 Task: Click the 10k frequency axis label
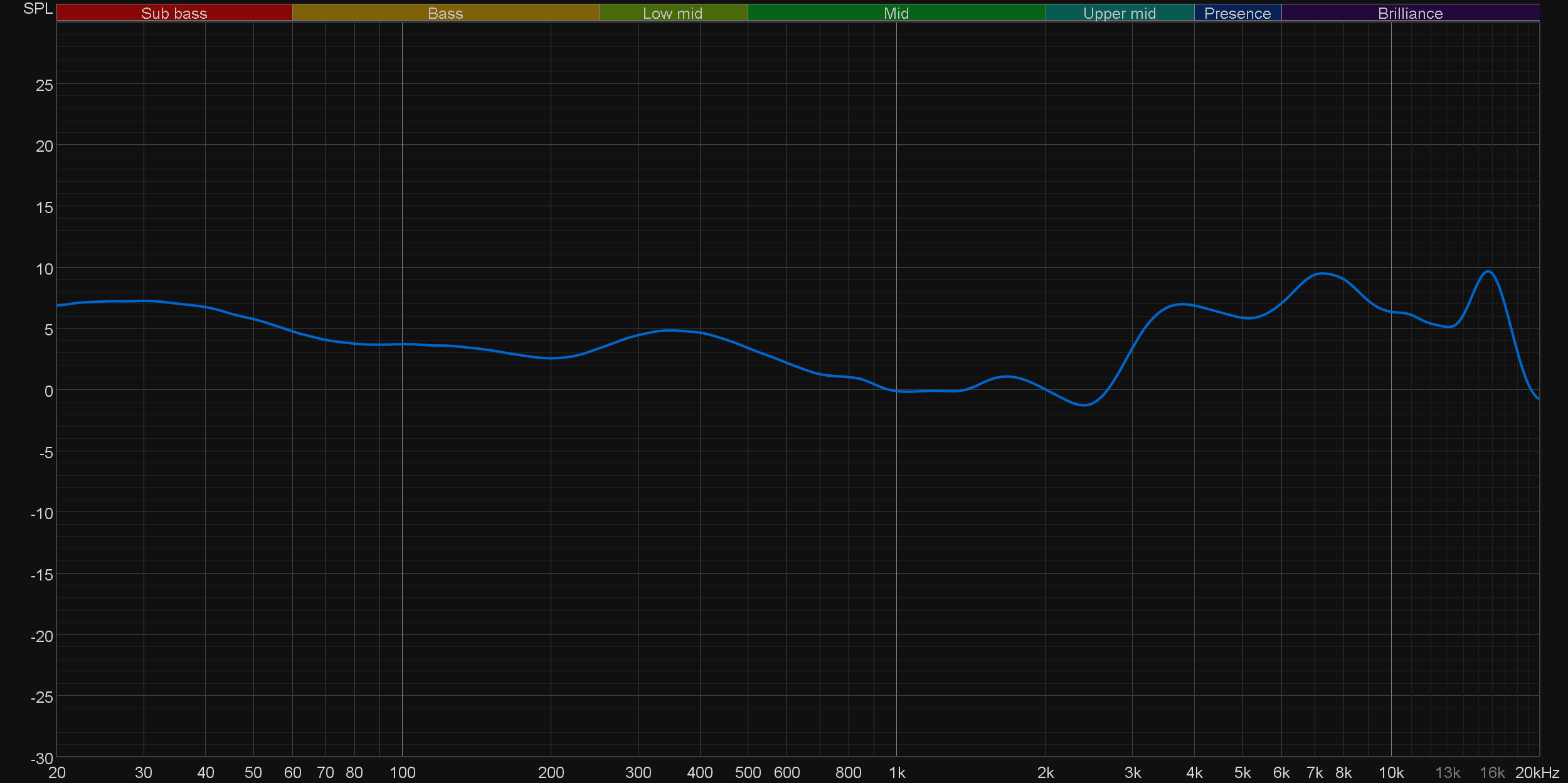click(1391, 773)
